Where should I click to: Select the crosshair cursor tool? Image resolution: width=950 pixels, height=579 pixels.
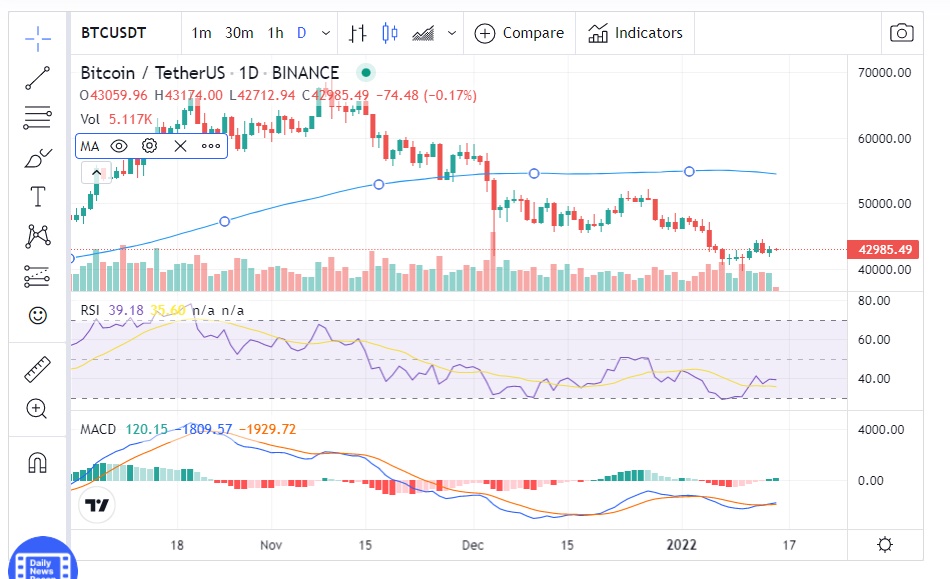click(x=38, y=38)
